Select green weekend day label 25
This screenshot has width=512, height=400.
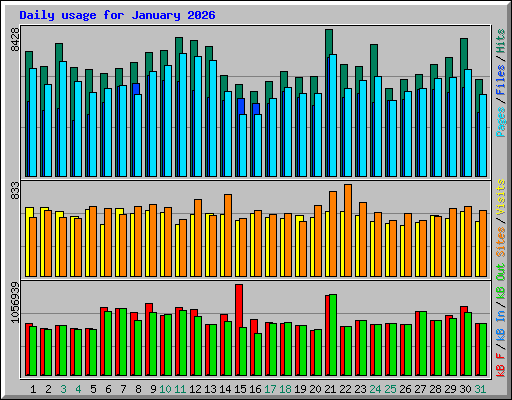(390, 389)
